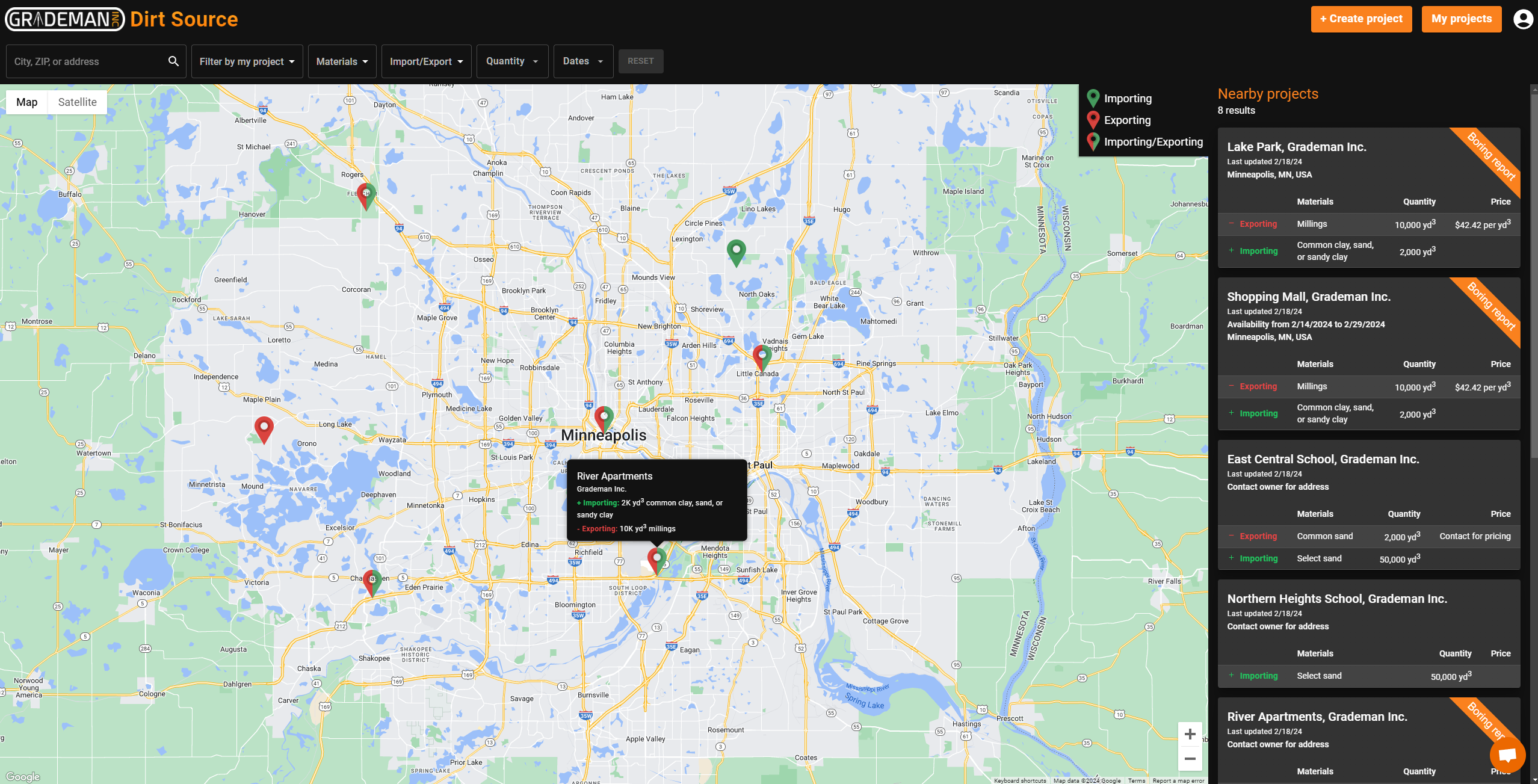
Task: Click Keyboard shortcuts link
Action: (x=1020, y=780)
